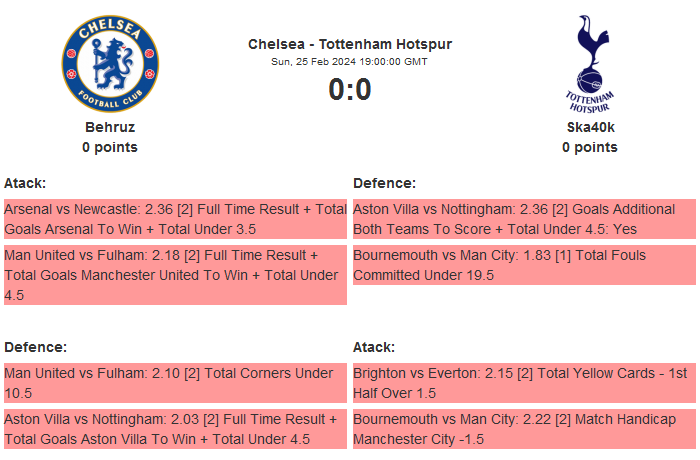Select the Man United vs Fulham corners bet
The width and height of the screenshot is (700, 460).
pyautogui.click(x=175, y=383)
